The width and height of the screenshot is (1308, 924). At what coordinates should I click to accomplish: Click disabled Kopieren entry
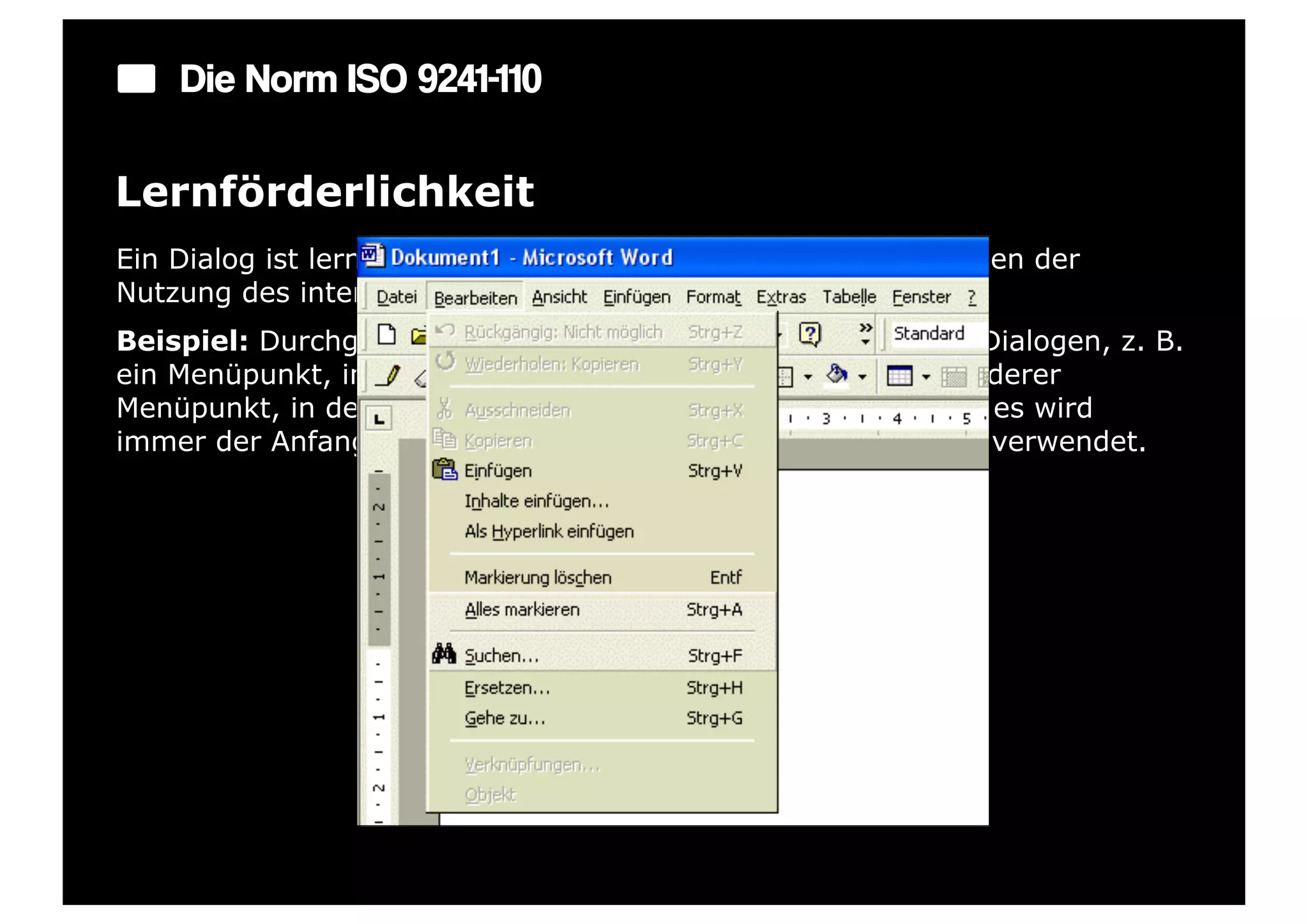pyautogui.click(x=602, y=441)
